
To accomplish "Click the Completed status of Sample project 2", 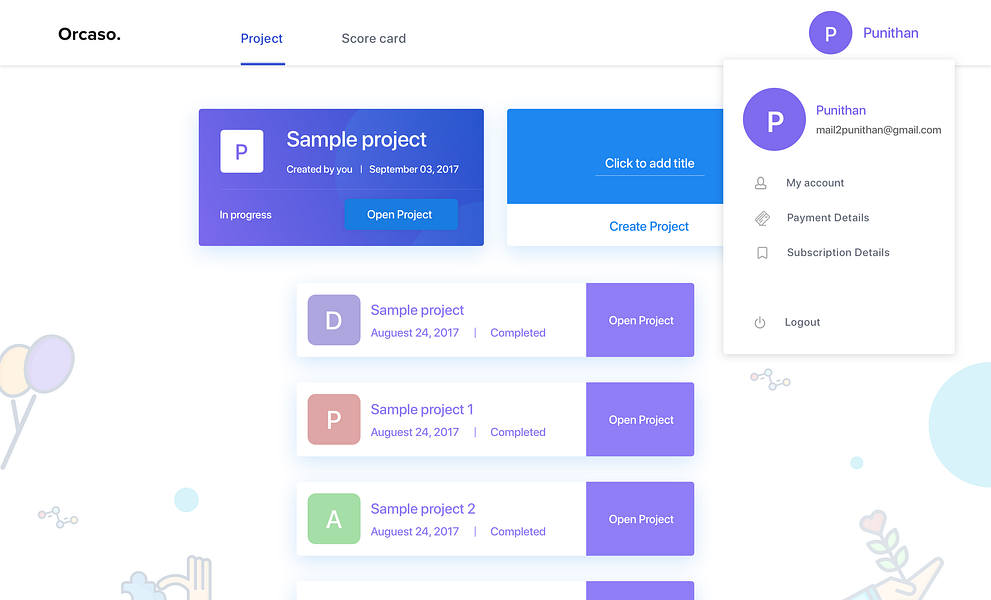I will click(518, 532).
